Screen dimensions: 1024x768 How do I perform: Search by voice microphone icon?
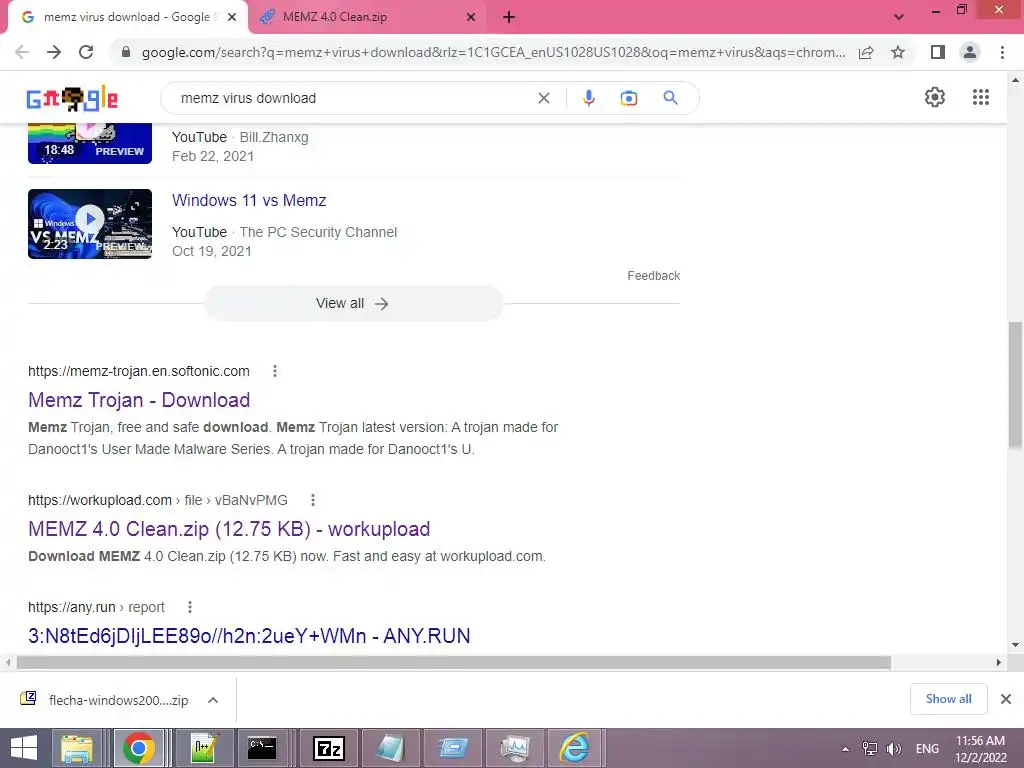(588, 98)
